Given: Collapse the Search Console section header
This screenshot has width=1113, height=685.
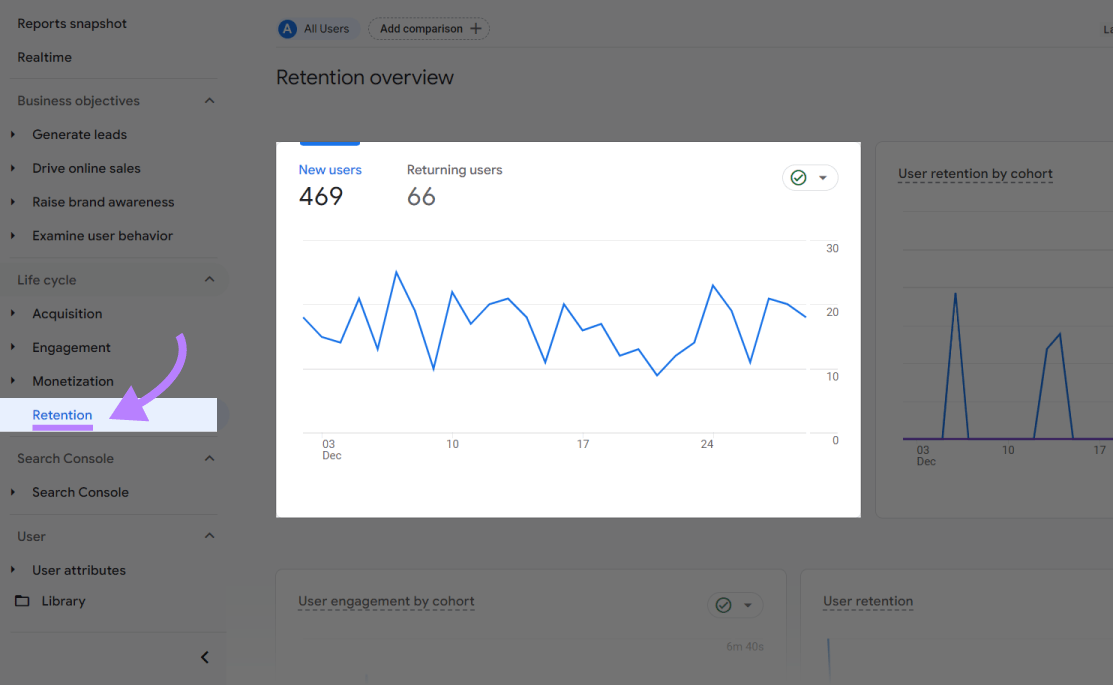Looking at the screenshot, I should pos(209,459).
